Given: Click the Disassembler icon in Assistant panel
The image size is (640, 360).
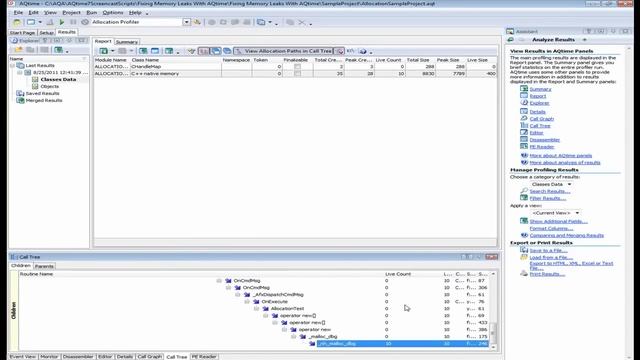Looking at the screenshot, I should [x=524, y=139].
